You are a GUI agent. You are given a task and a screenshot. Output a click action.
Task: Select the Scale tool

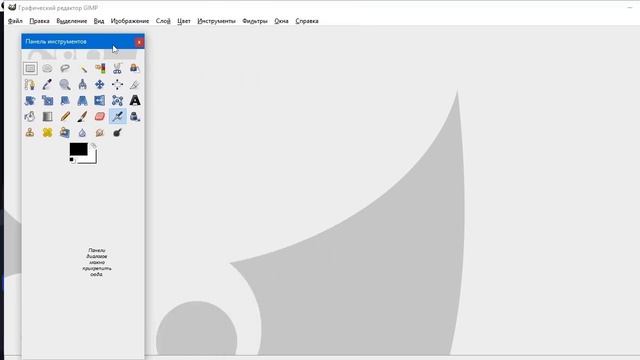[47, 100]
